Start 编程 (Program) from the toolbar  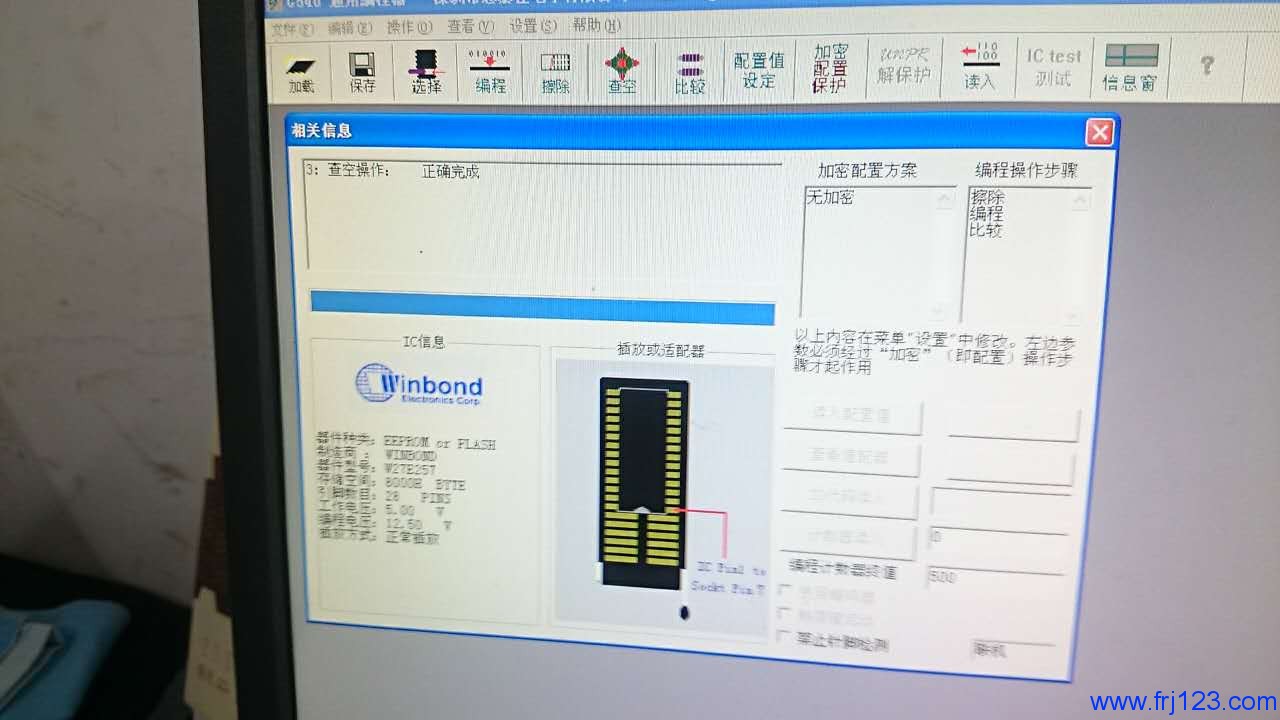(489, 71)
